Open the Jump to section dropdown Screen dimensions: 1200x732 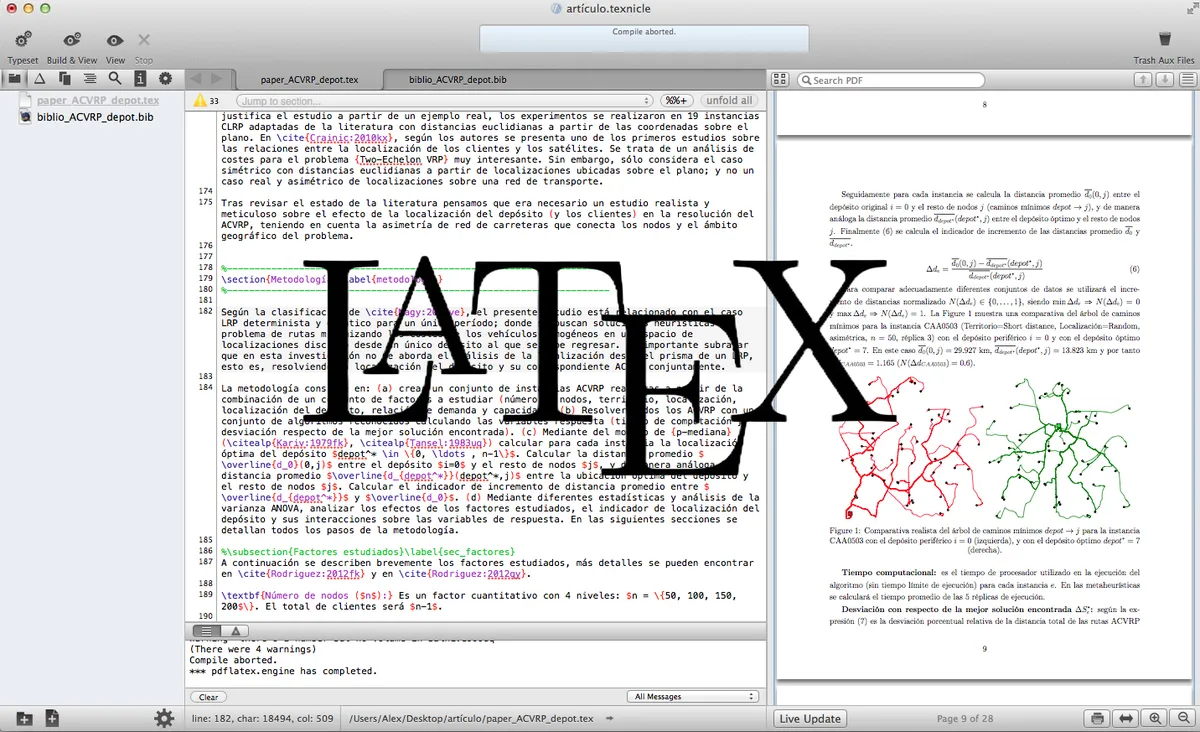pos(445,100)
